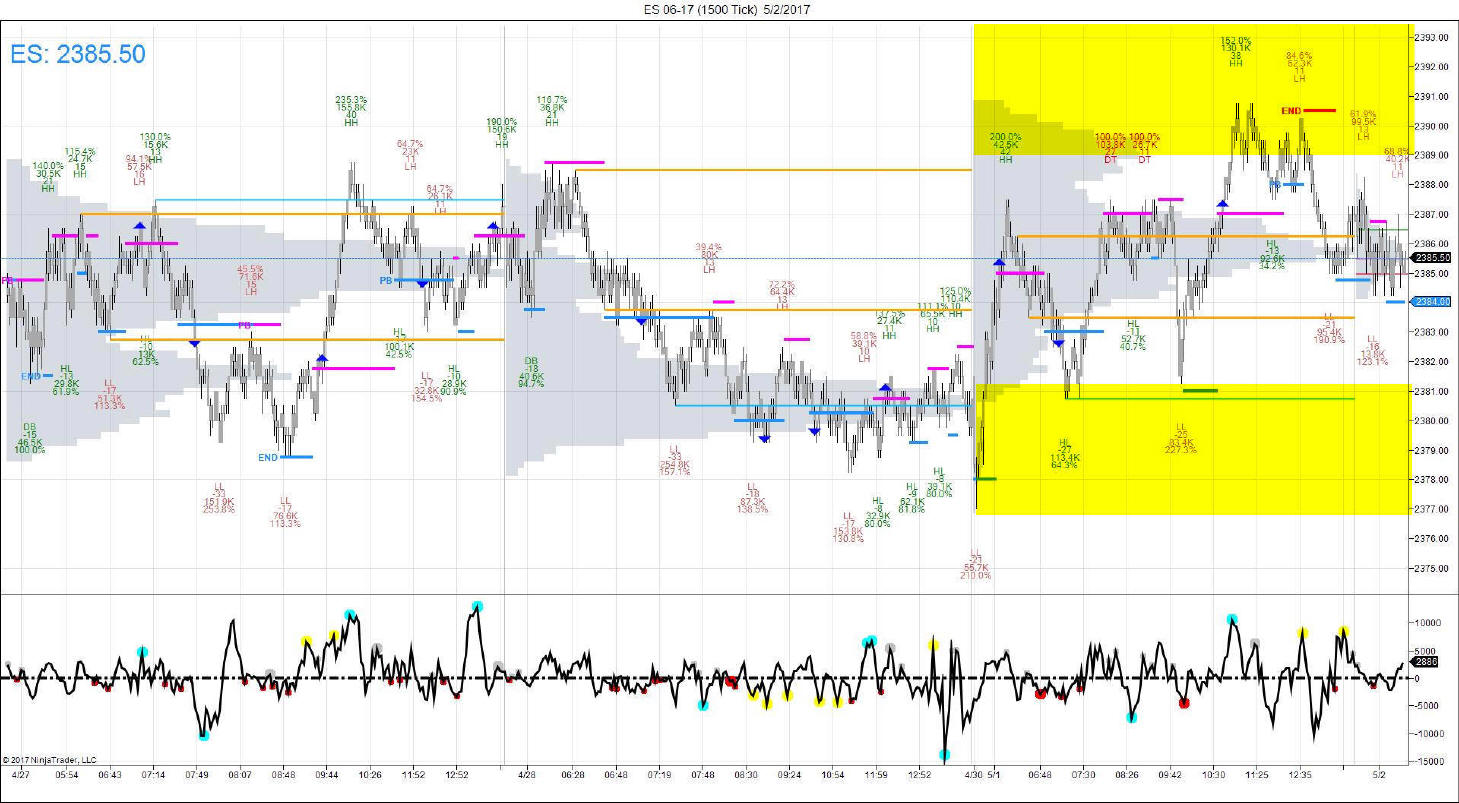Select the 2392.00 price axis label
The image size is (1459, 803).
click(1432, 67)
